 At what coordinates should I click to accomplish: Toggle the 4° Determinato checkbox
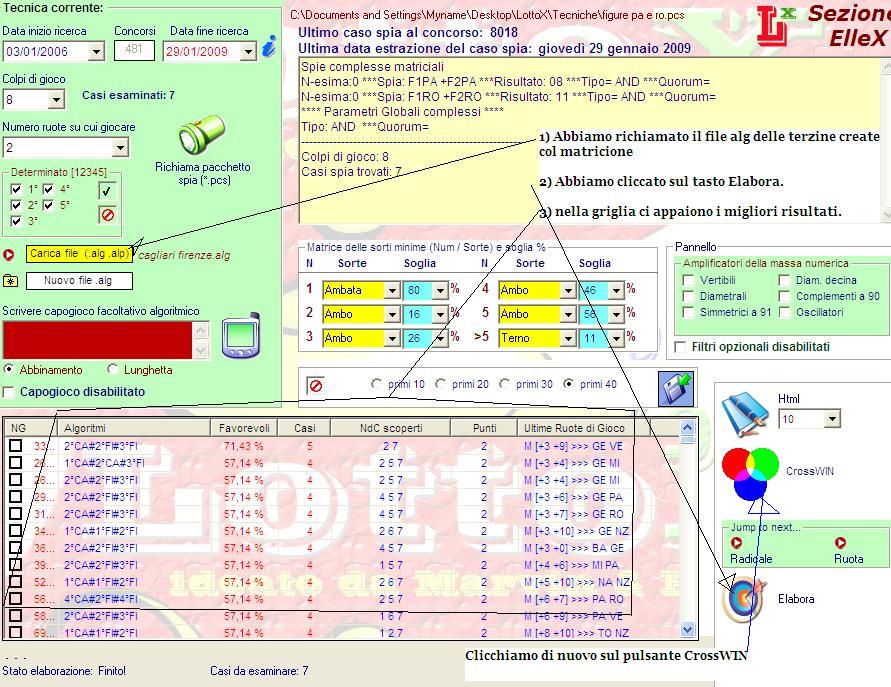(x=48, y=189)
